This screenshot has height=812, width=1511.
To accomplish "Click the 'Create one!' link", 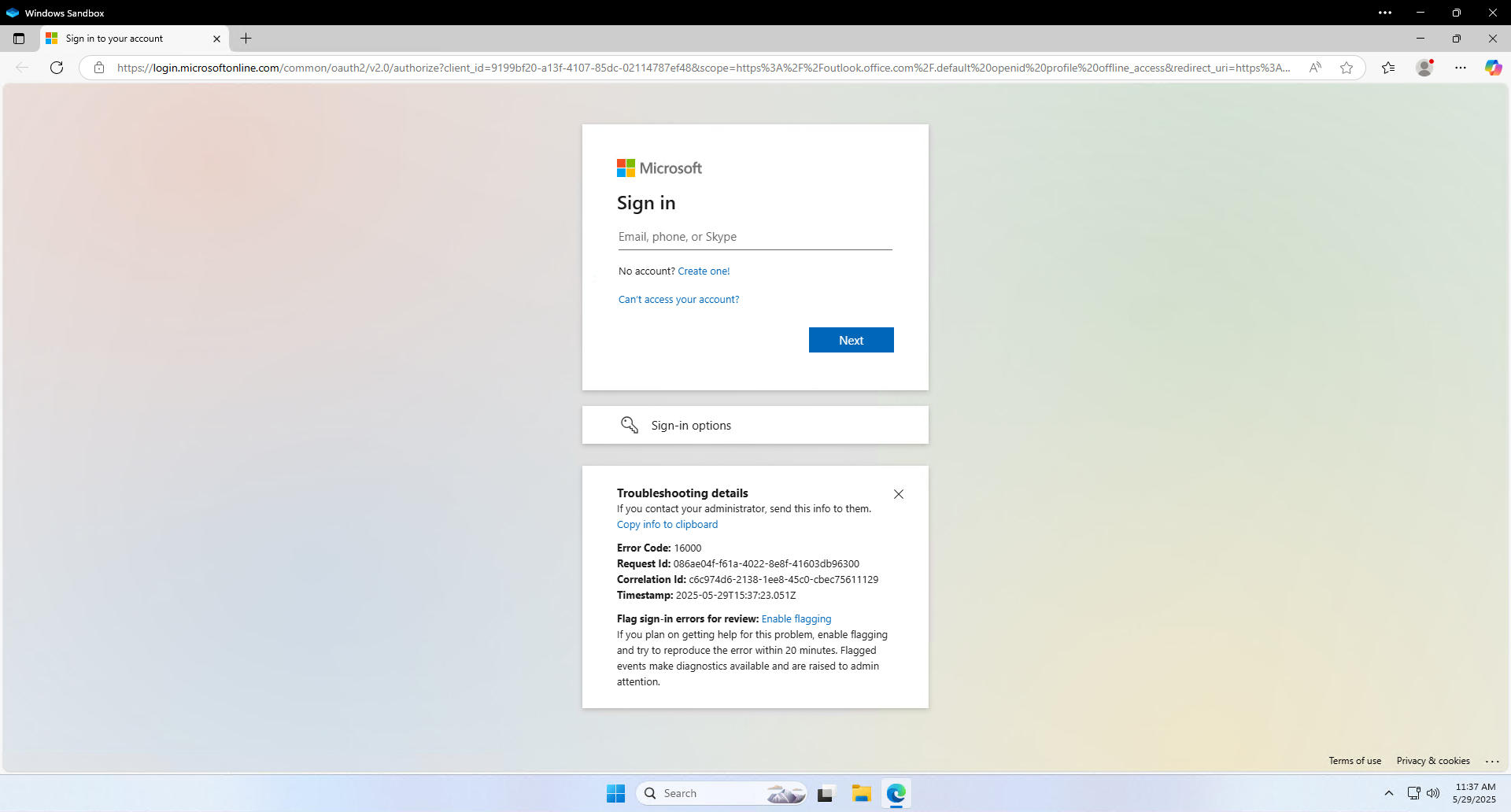I will (704, 271).
